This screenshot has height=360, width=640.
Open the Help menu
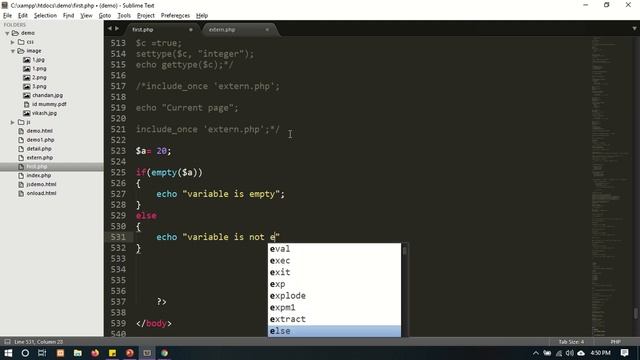tap(202, 16)
